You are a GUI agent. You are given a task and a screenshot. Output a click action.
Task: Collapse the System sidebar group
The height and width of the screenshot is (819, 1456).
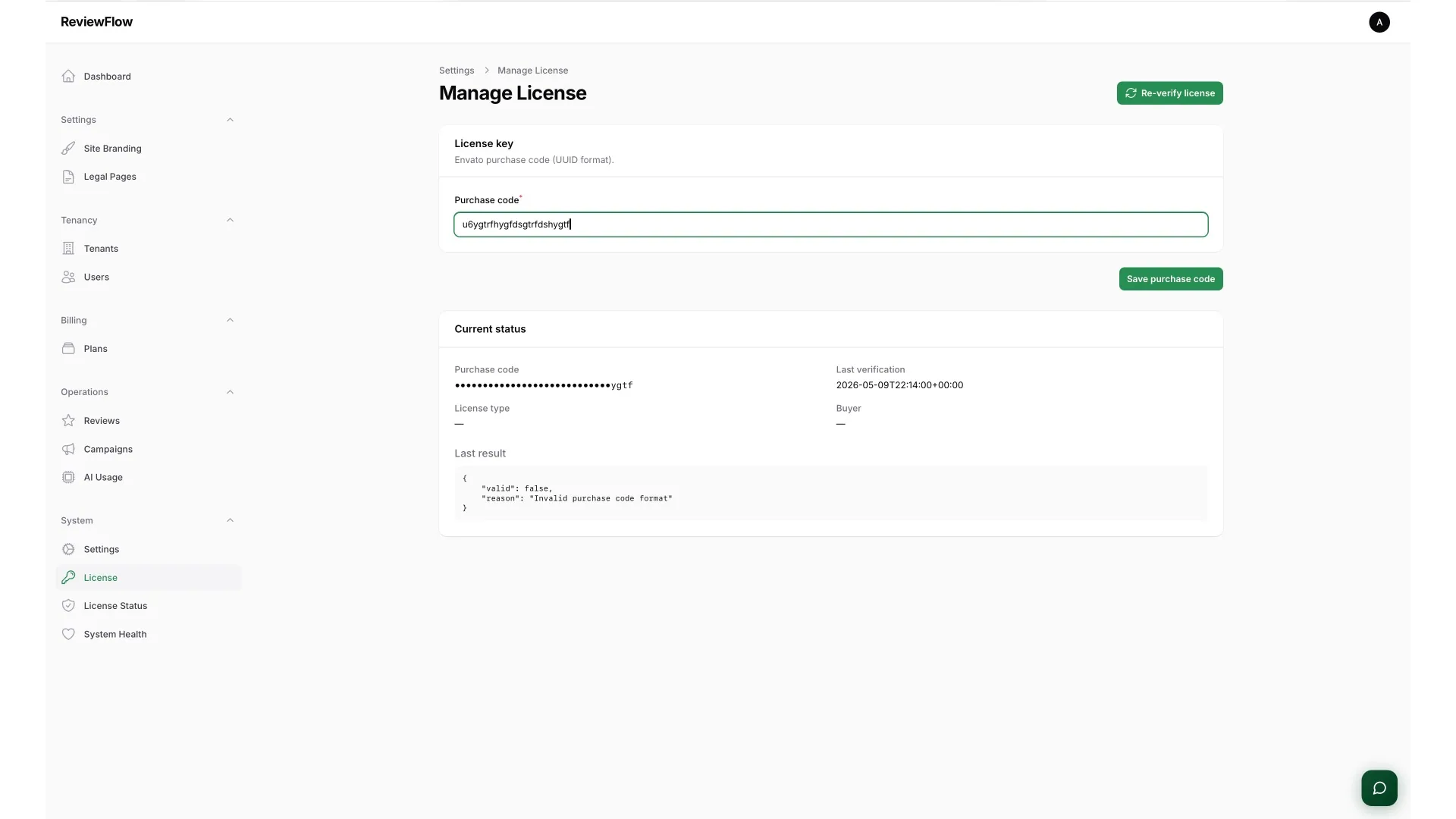pos(230,520)
